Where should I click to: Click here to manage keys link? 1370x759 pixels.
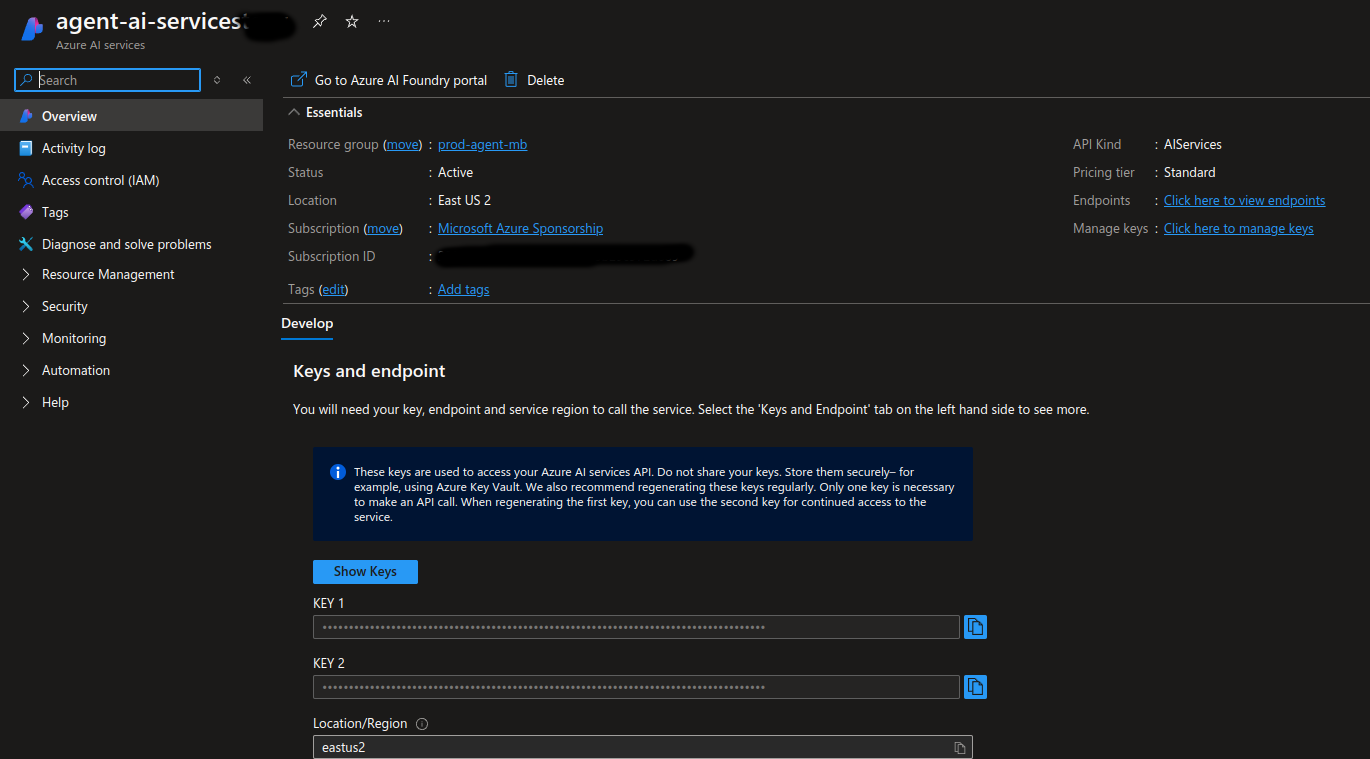(1238, 228)
